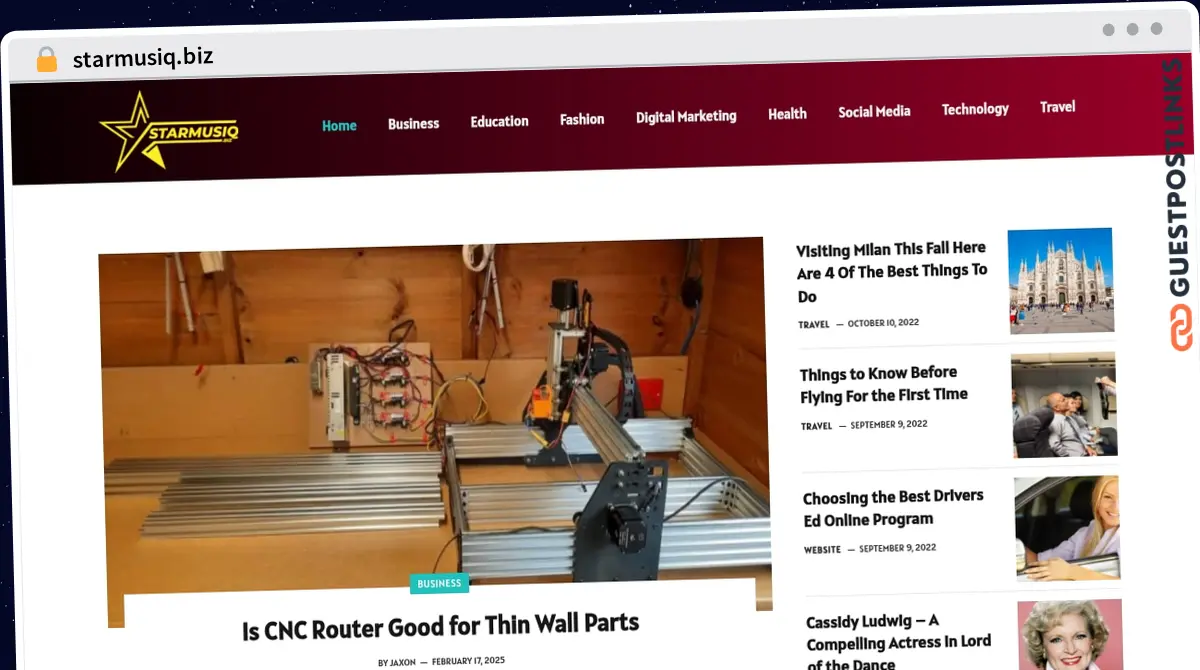Click the Guestpostlinks chain link icon
Viewport: 1200px width, 670px height.
pos(1181,328)
